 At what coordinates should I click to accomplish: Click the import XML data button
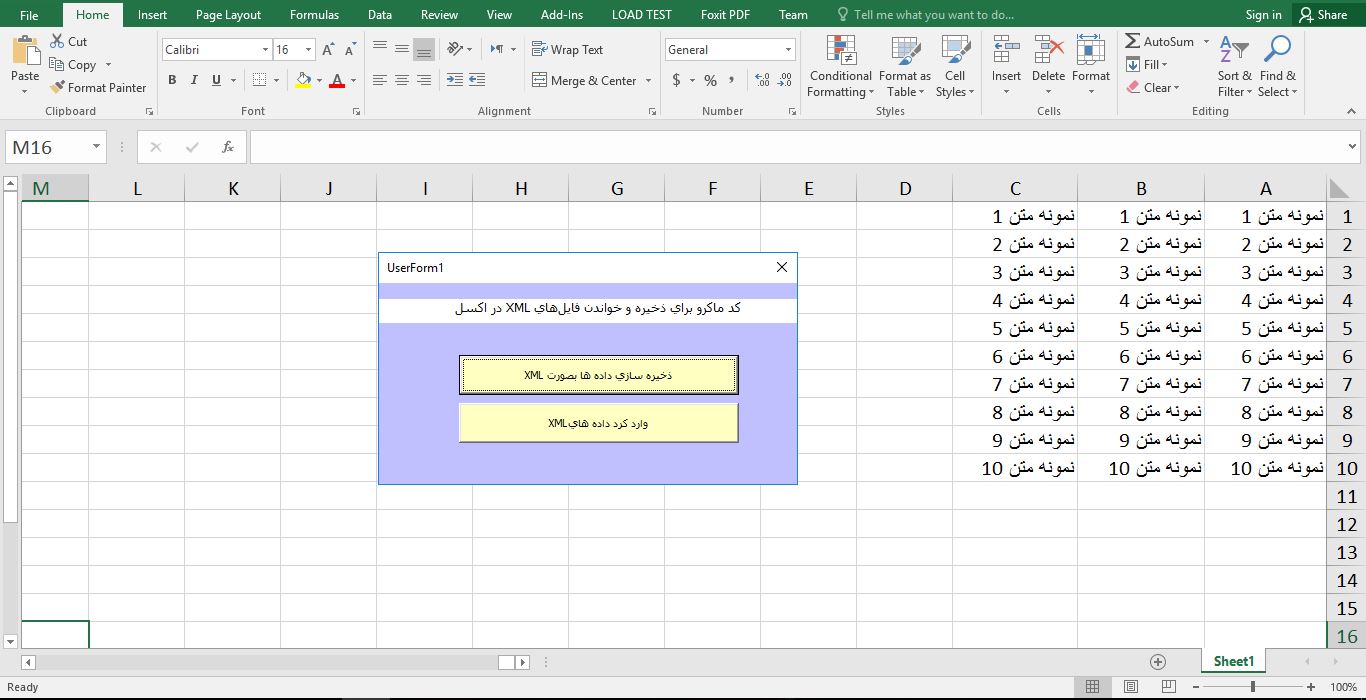pyautogui.click(x=598, y=423)
